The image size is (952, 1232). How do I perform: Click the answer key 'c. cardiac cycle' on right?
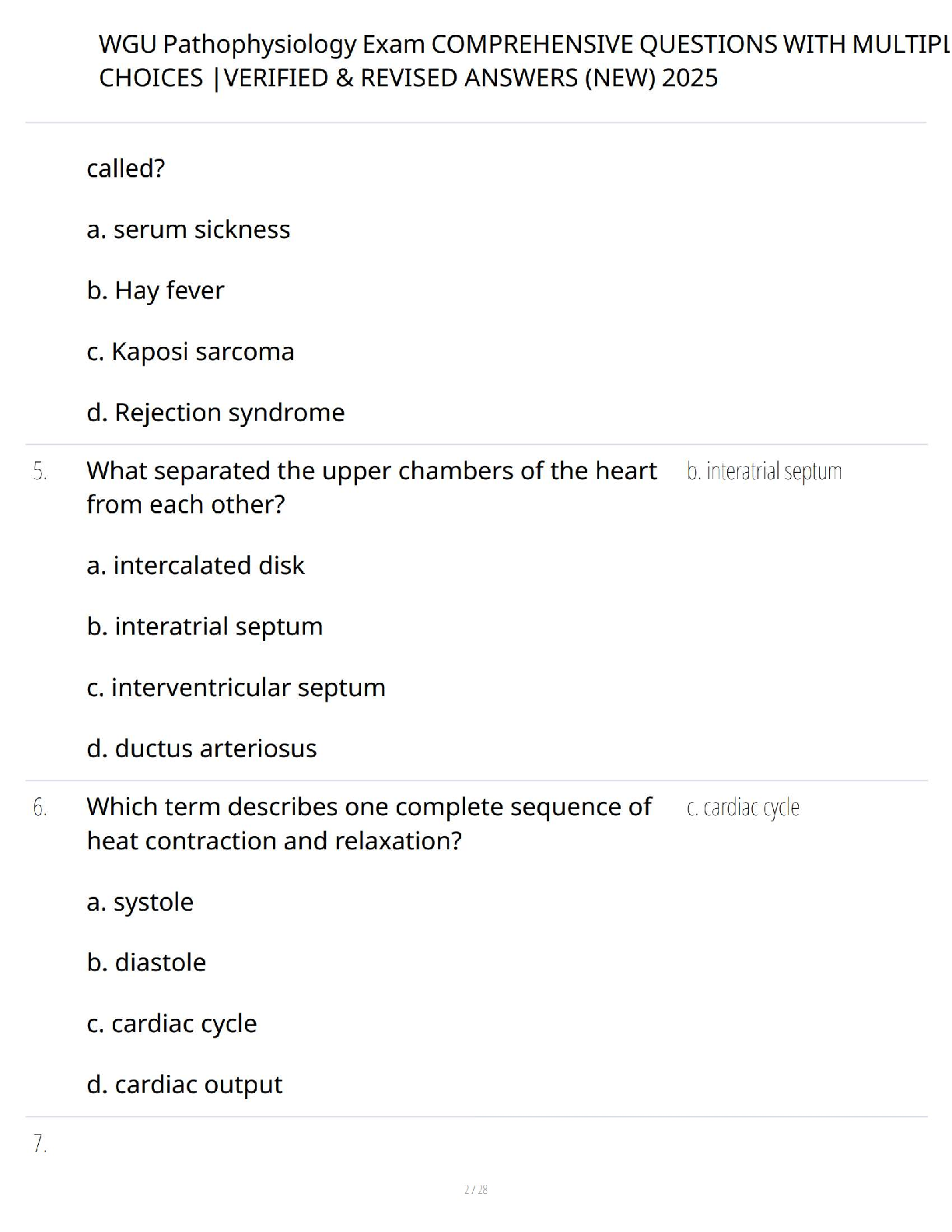coord(743,808)
